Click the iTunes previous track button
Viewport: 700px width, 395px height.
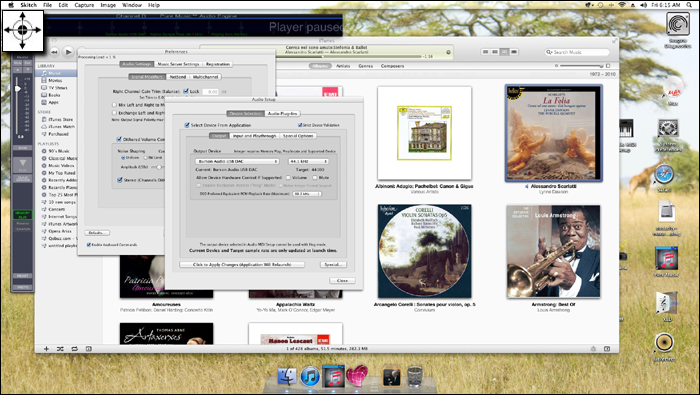[x=54, y=52]
